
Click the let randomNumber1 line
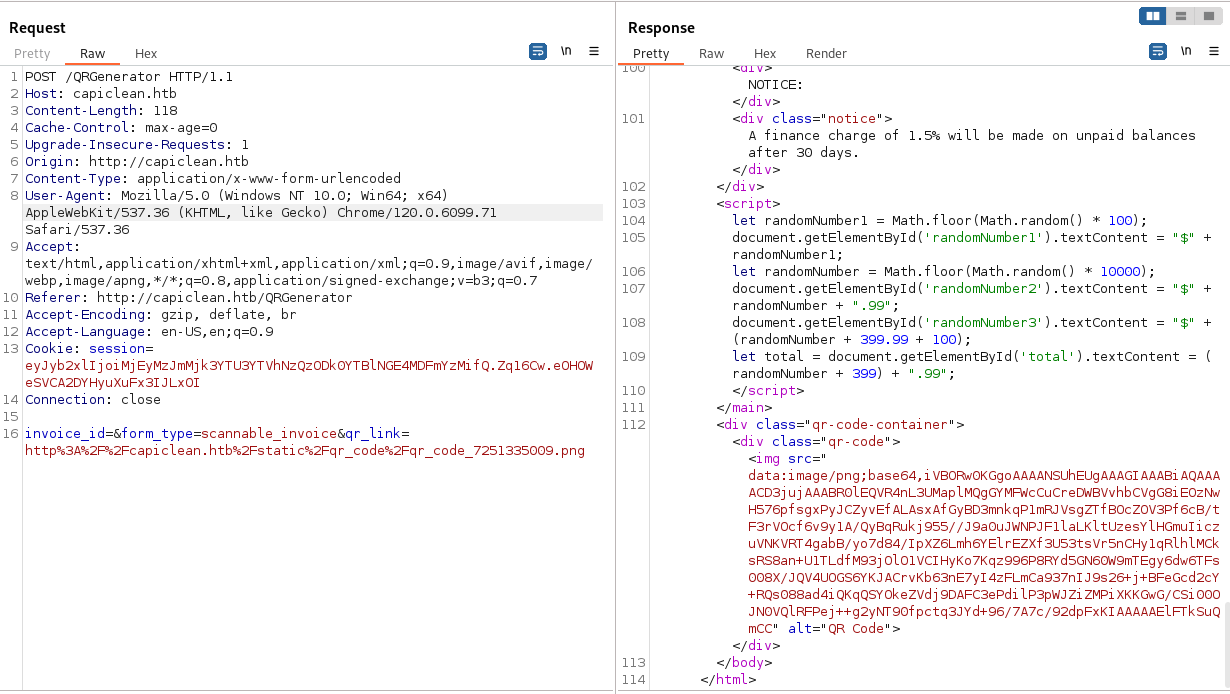(x=939, y=221)
